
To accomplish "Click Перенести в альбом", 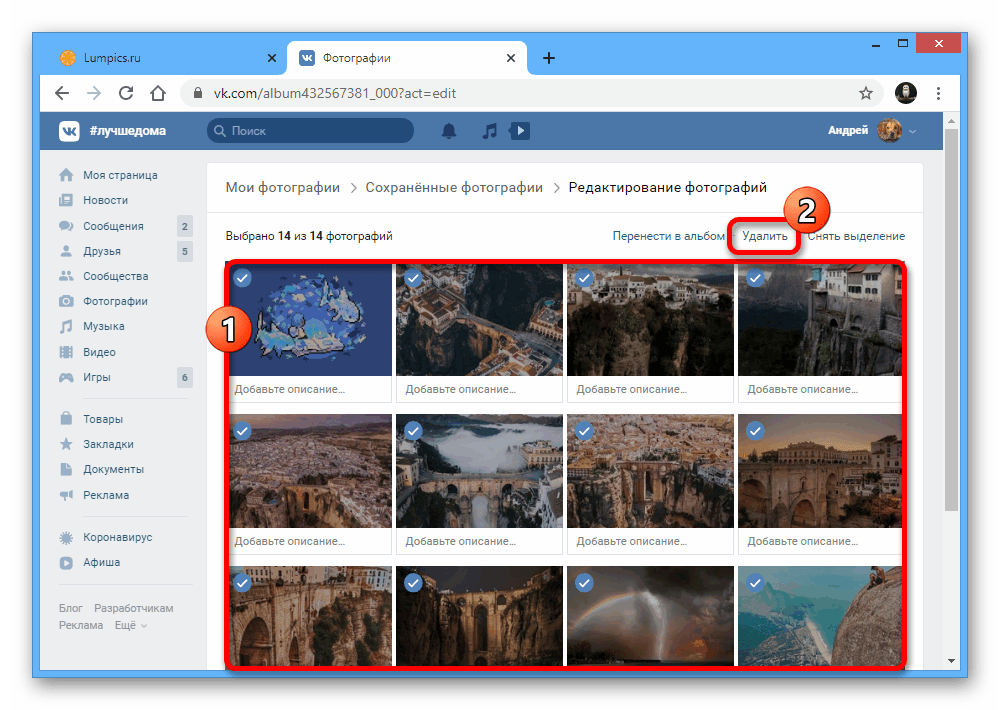I will (x=668, y=236).
